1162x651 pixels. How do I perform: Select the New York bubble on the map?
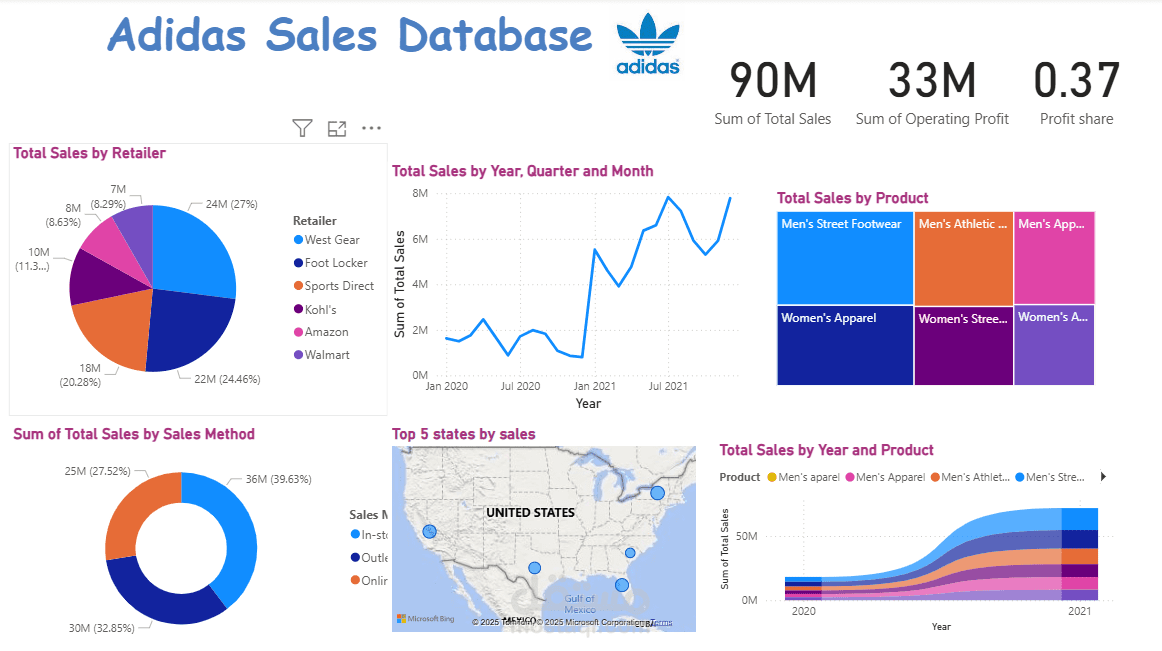pyautogui.click(x=657, y=492)
